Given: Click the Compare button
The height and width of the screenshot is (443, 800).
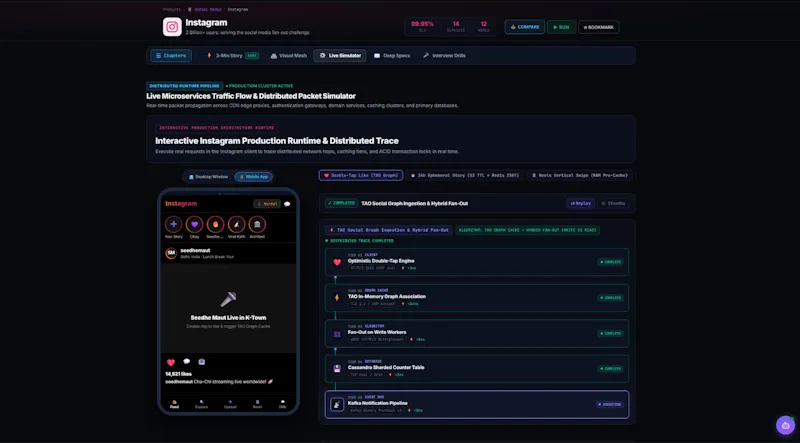Looking at the screenshot, I should click(x=524, y=27).
